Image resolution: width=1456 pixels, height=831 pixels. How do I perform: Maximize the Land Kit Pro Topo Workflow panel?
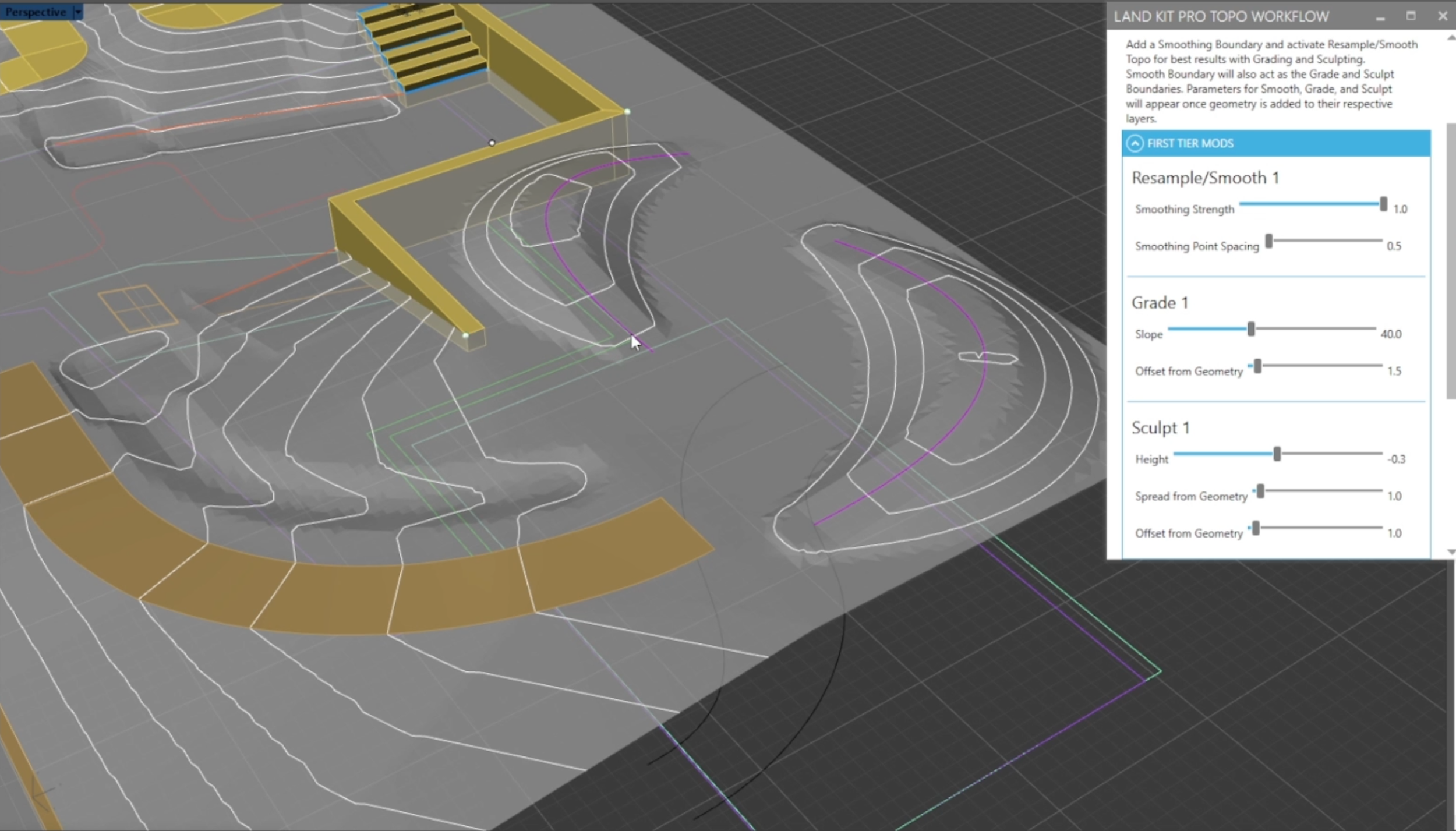pos(1412,16)
